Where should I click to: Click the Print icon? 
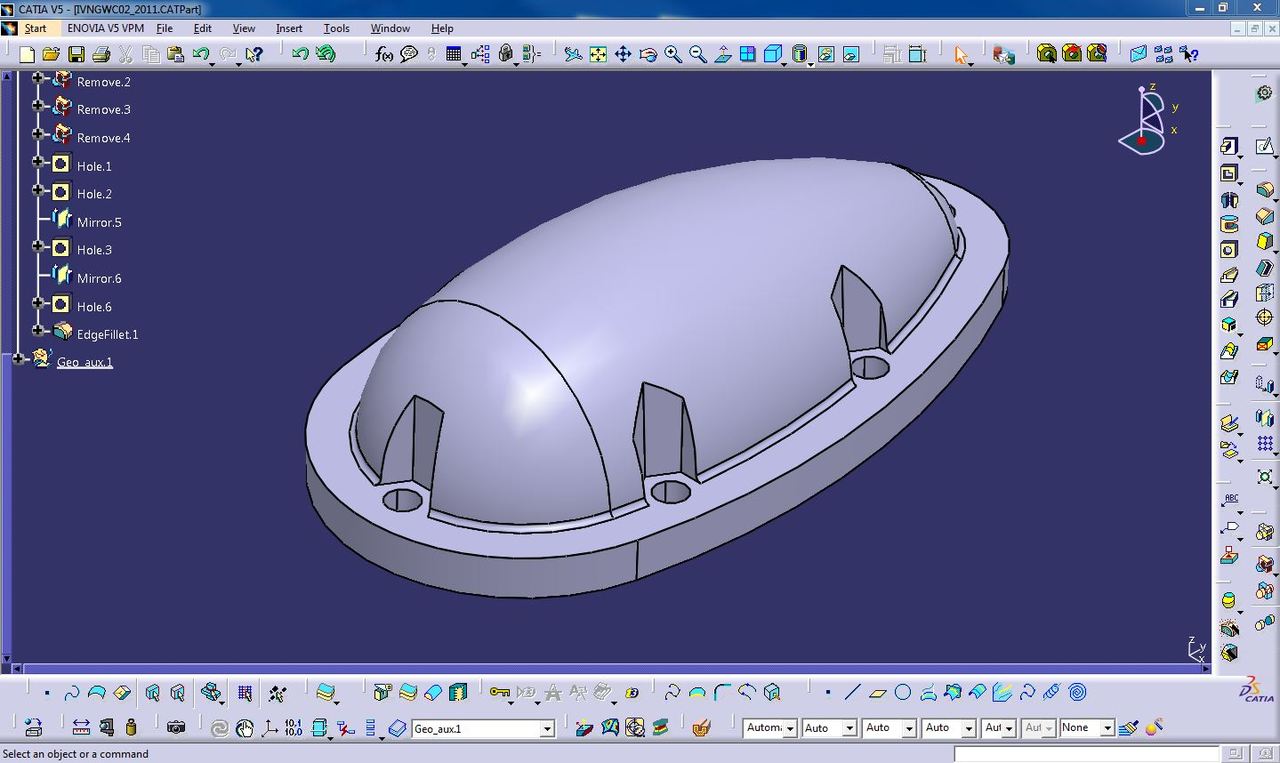[100, 54]
